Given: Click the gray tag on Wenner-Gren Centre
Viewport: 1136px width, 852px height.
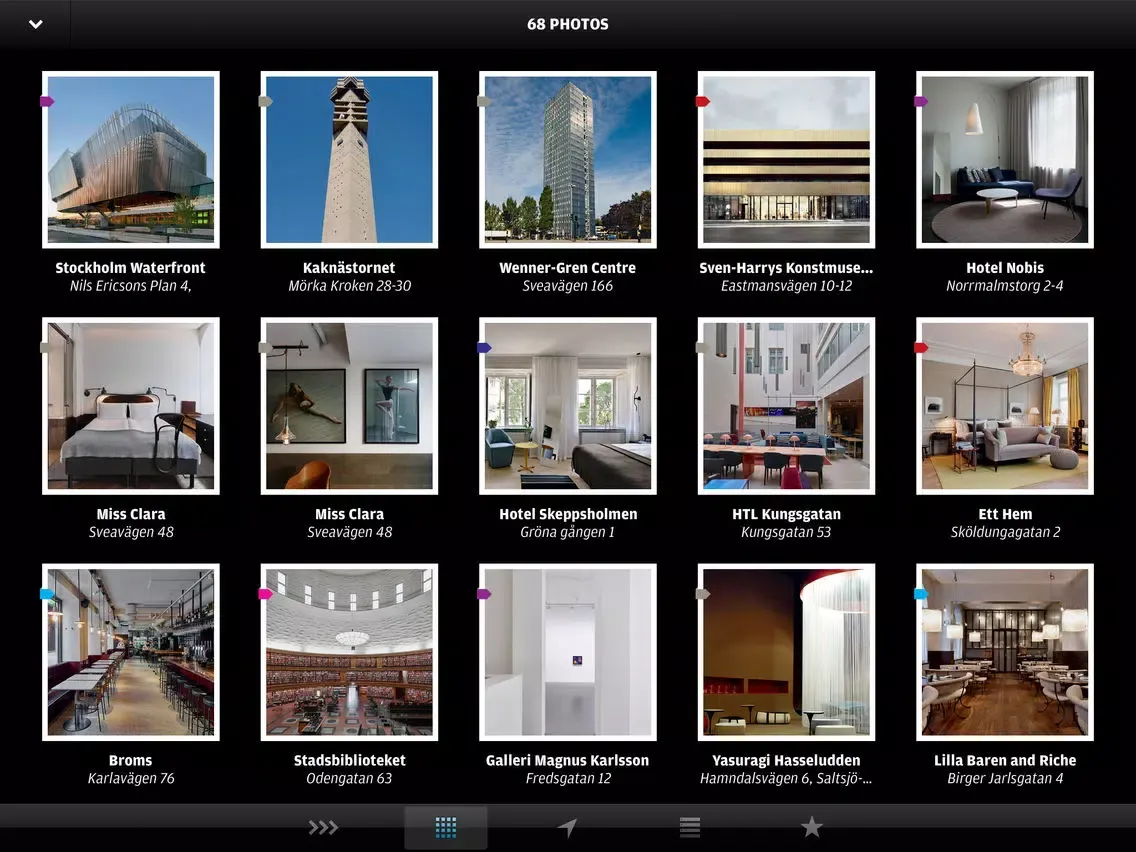Looking at the screenshot, I should 484,101.
